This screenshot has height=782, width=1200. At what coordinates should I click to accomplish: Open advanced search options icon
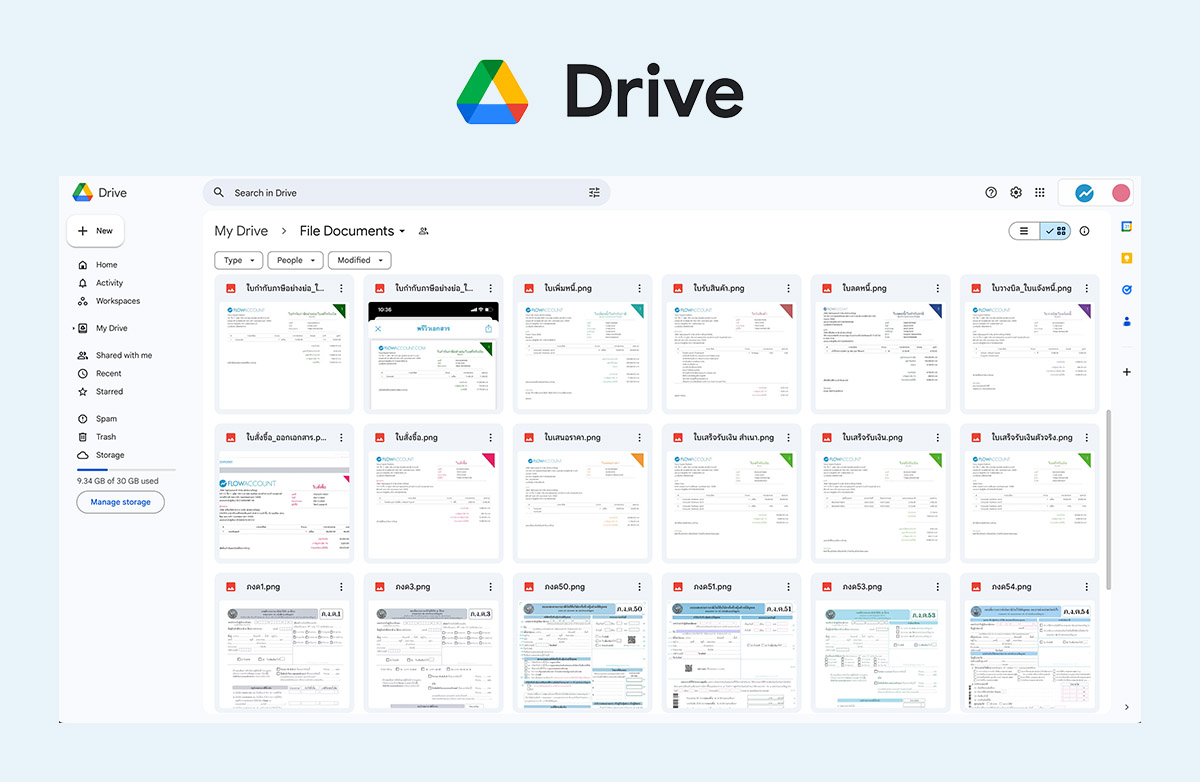pyautogui.click(x=594, y=193)
